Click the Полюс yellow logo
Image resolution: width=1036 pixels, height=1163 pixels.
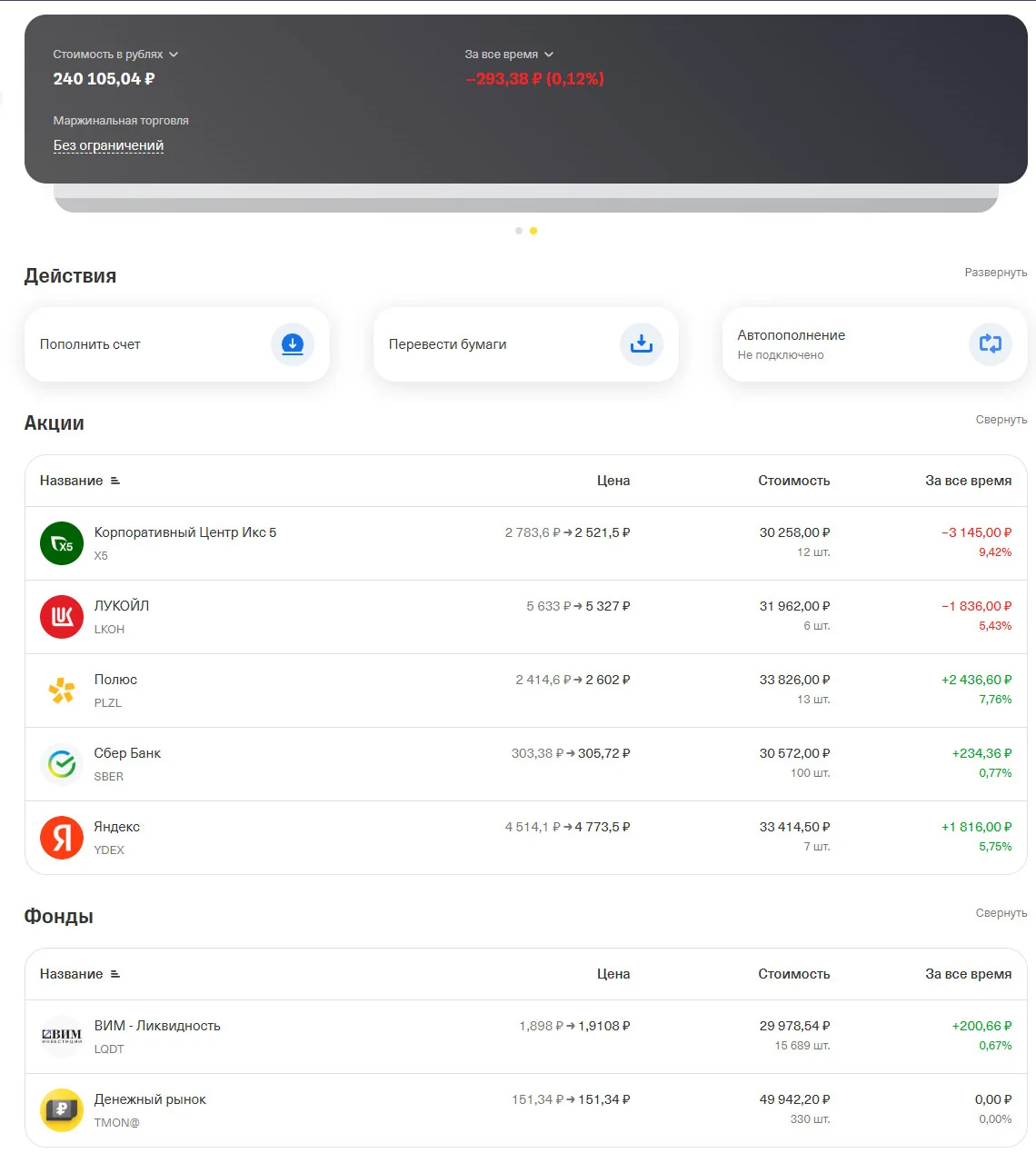(62, 691)
